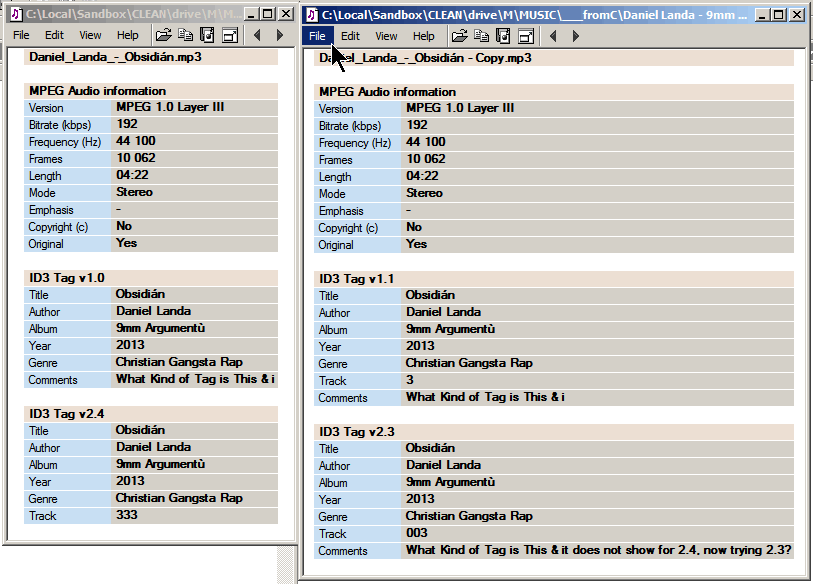This screenshot has height=584, width=813.
Task: Open the Edit menu in the left window
Action: (x=54, y=35)
